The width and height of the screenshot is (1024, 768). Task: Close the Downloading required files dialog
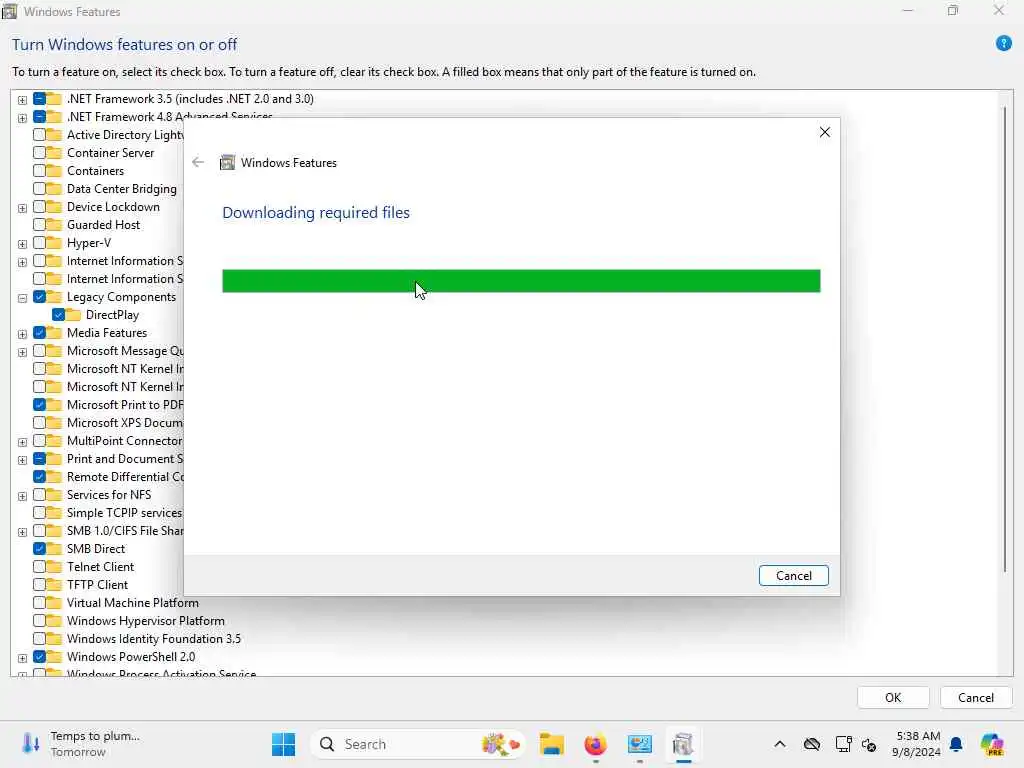tap(825, 132)
